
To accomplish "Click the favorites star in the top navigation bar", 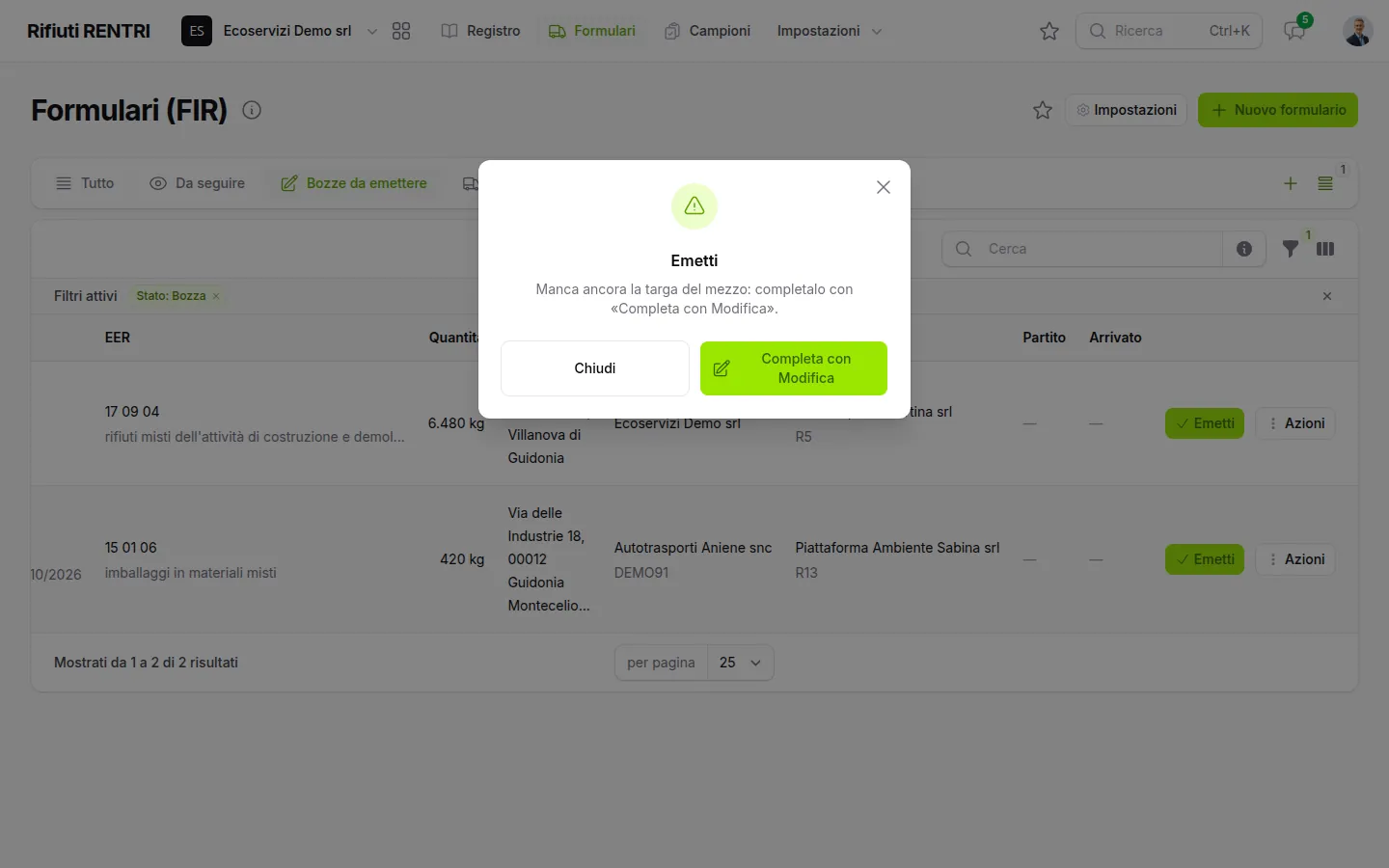I will [1049, 31].
